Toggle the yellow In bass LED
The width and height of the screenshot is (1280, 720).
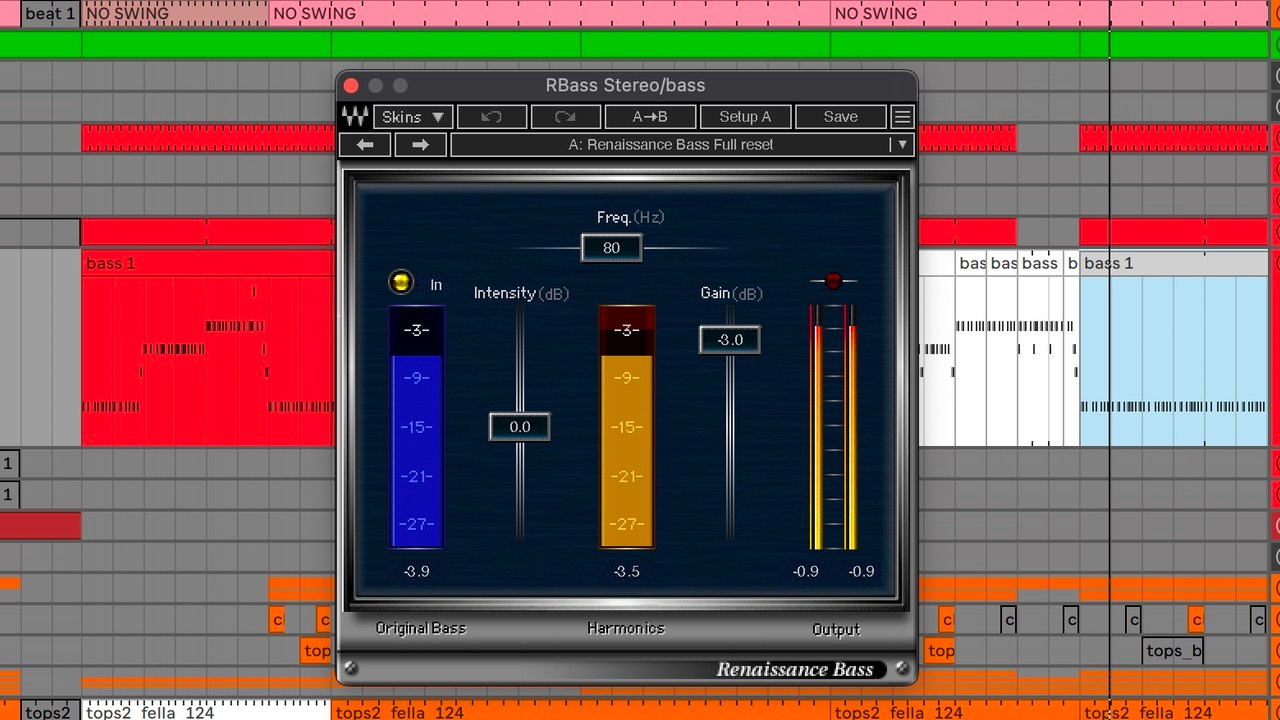click(x=401, y=283)
